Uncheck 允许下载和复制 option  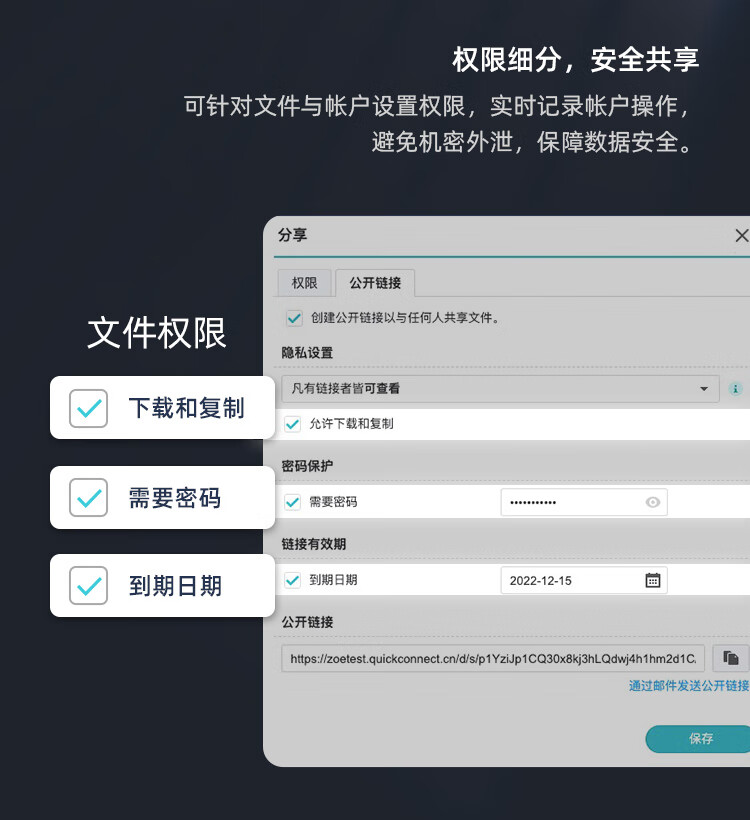293,424
